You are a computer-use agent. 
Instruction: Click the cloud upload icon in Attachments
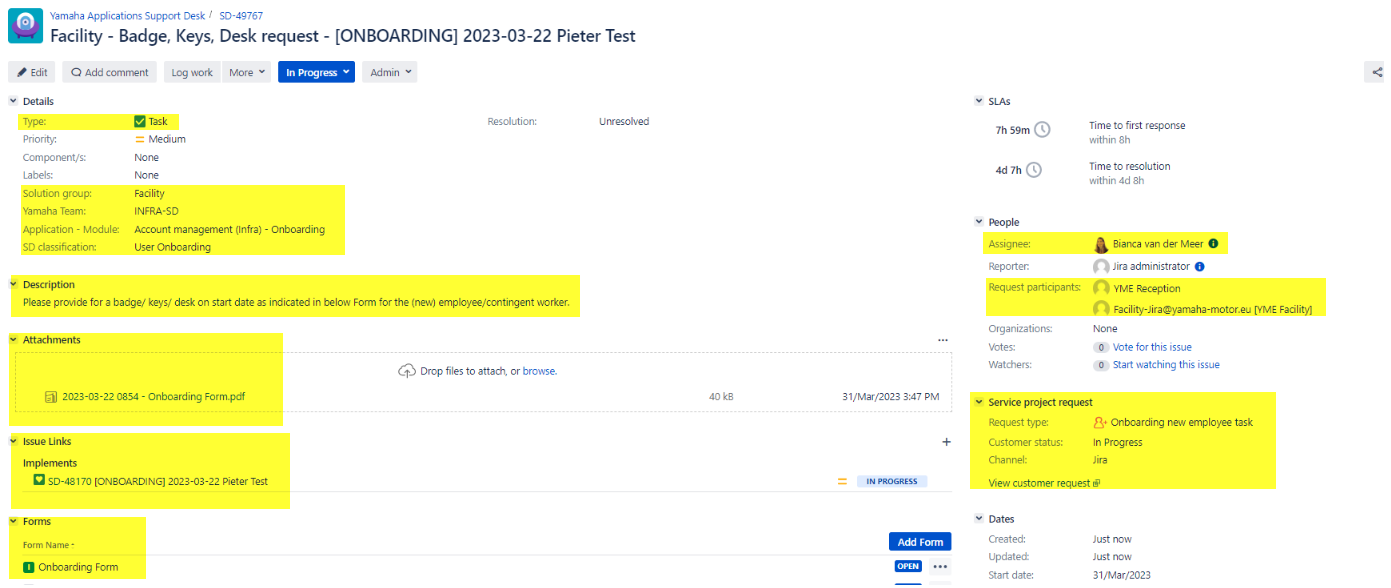[x=407, y=371]
